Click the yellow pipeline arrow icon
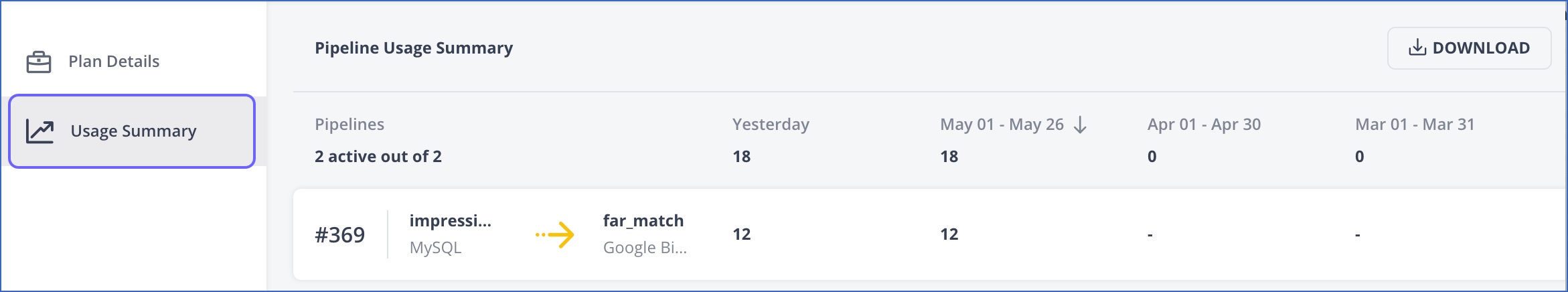1568x292 pixels. coord(555,234)
